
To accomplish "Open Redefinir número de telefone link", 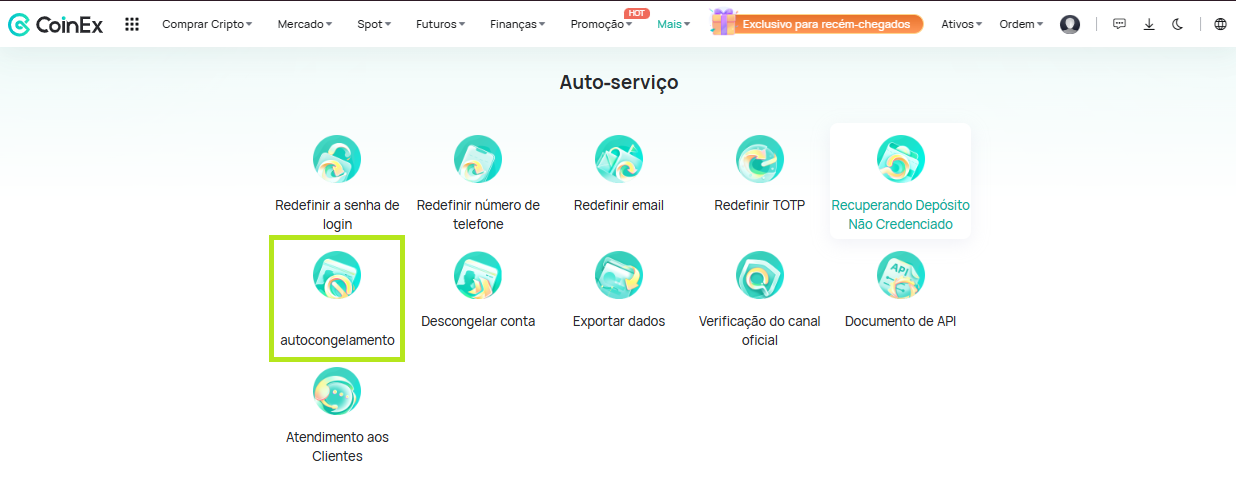I will point(478,214).
